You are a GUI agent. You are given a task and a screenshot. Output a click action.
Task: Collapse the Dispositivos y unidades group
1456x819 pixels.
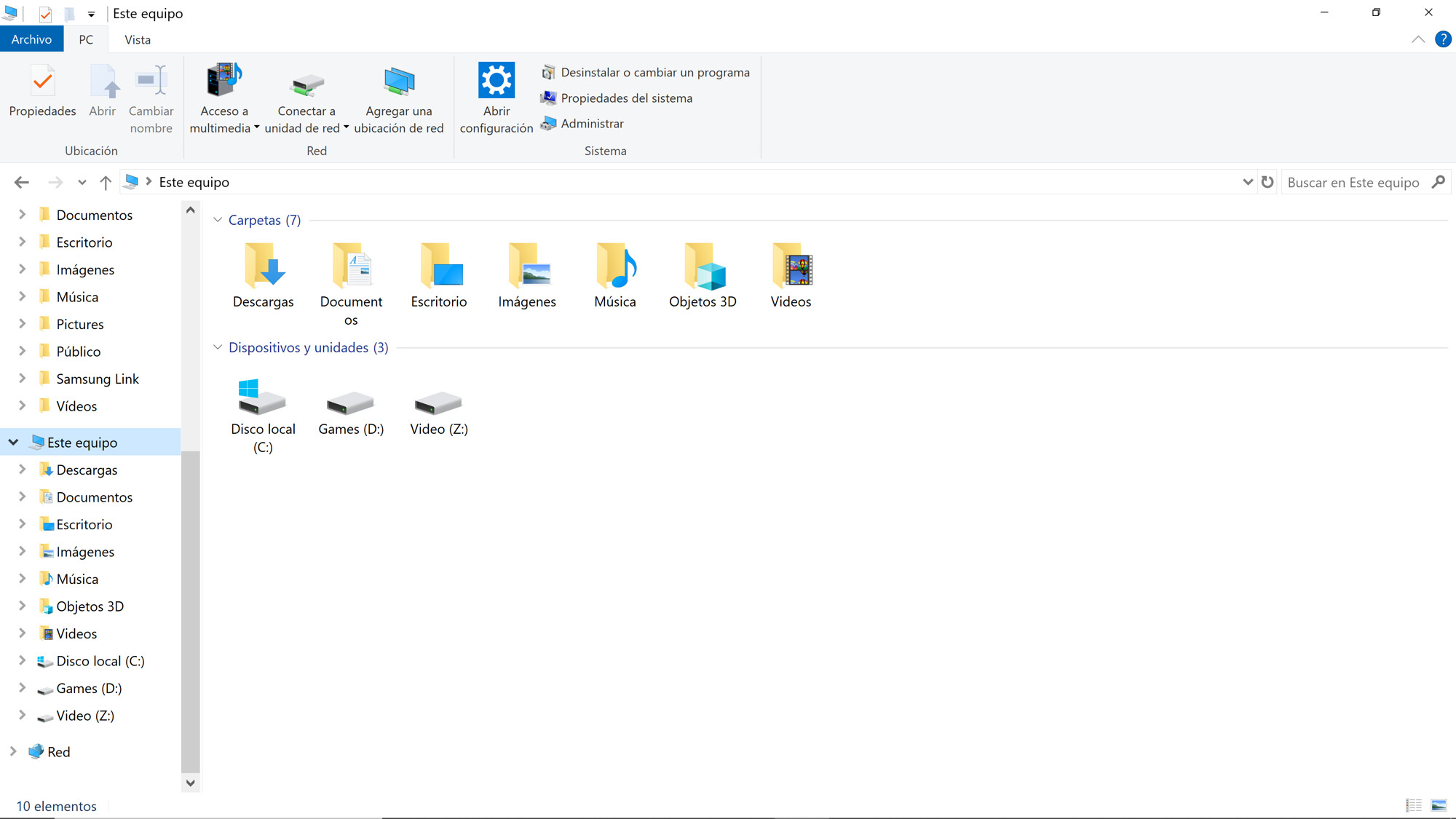217,347
